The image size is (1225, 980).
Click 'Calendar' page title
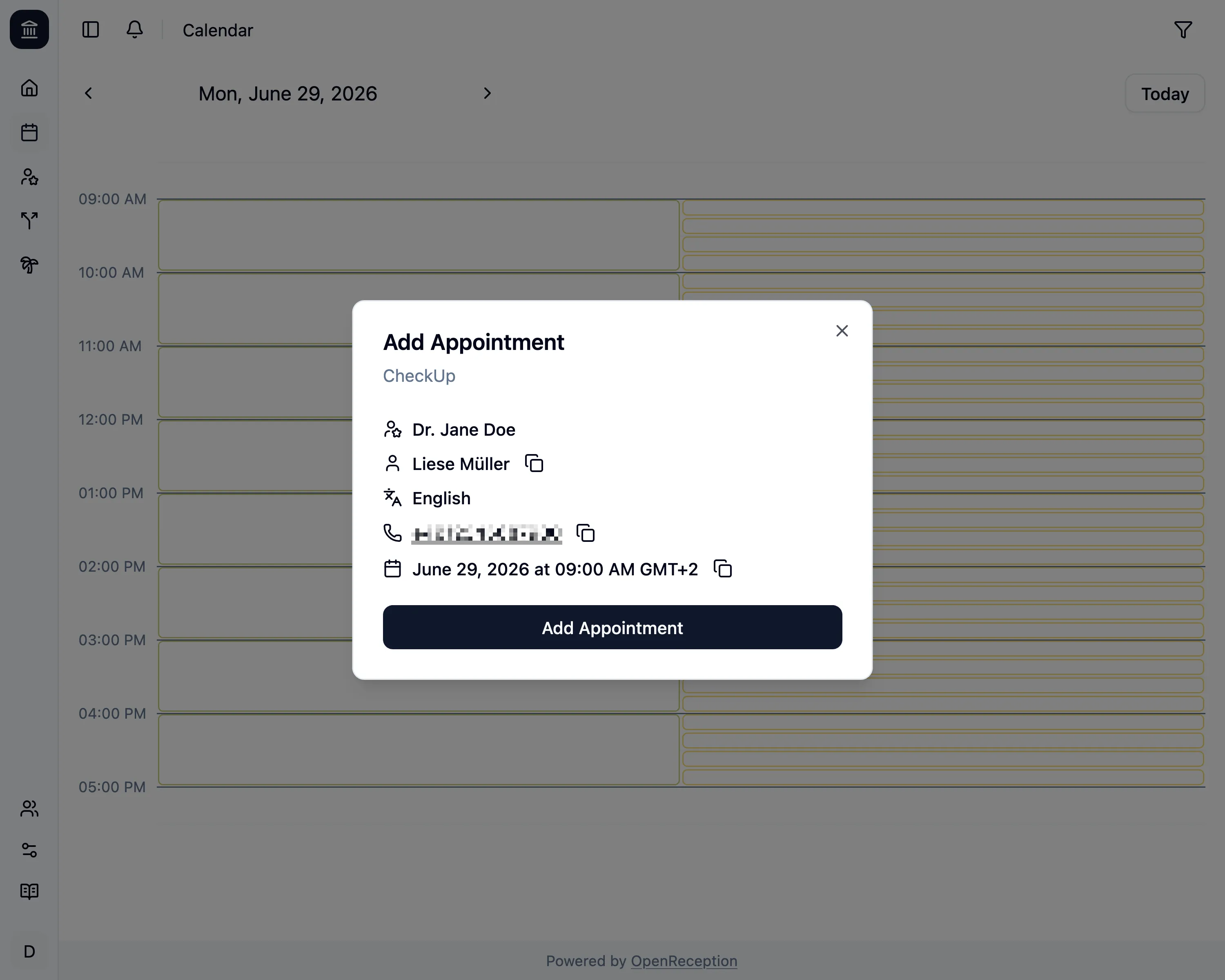pyautogui.click(x=218, y=30)
